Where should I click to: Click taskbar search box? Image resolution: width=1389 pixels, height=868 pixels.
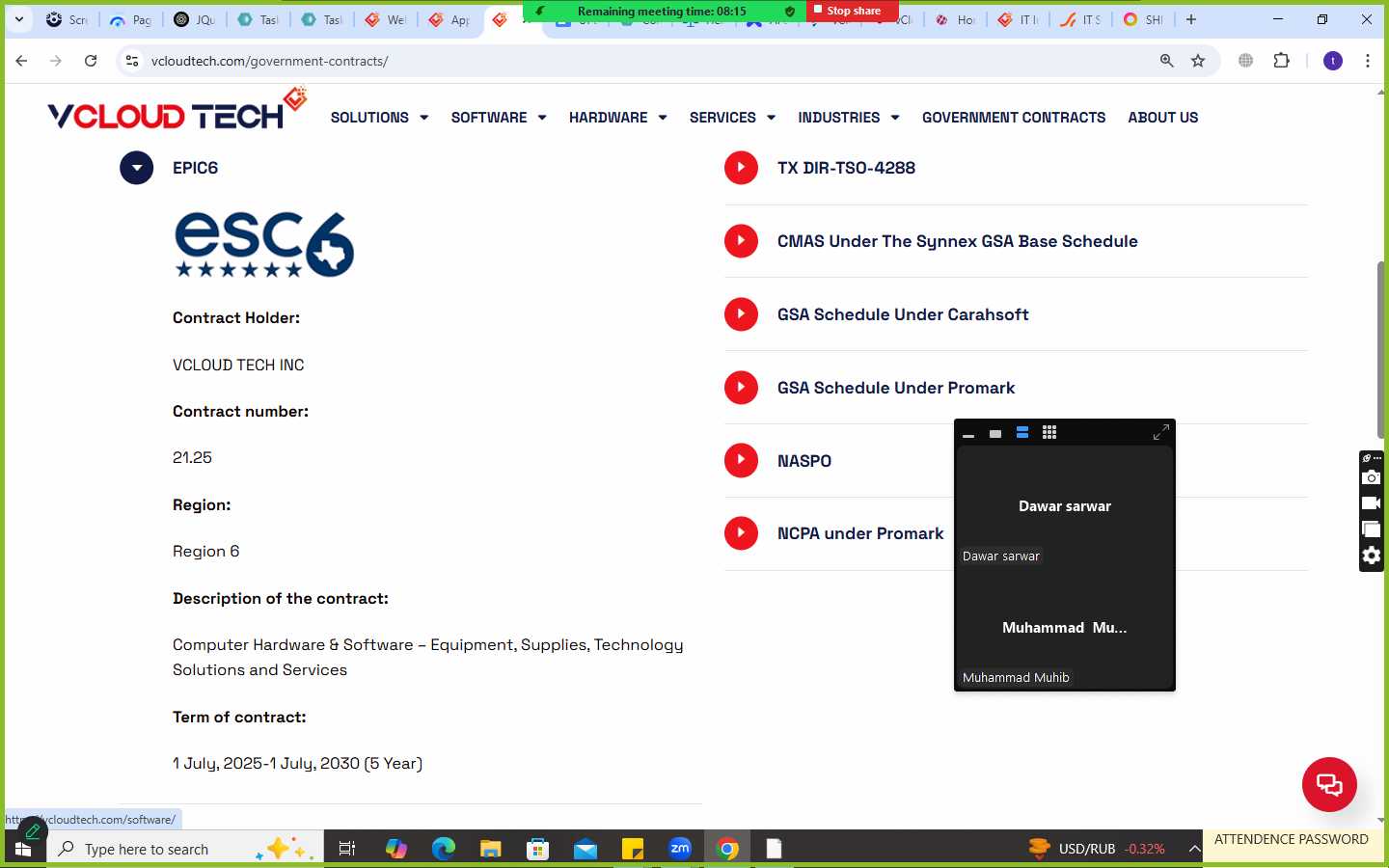[x=184, y=849]
